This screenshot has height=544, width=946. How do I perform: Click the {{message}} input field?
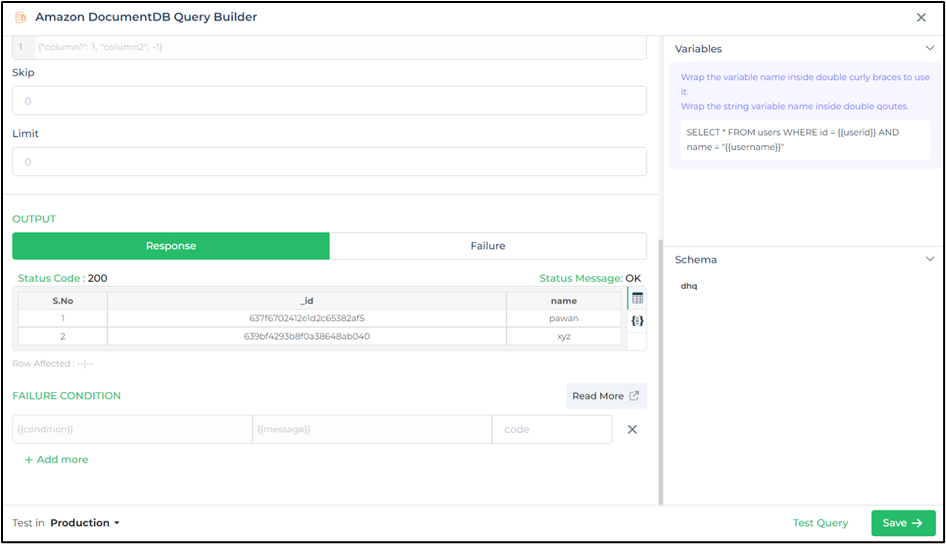click(372, 429)
